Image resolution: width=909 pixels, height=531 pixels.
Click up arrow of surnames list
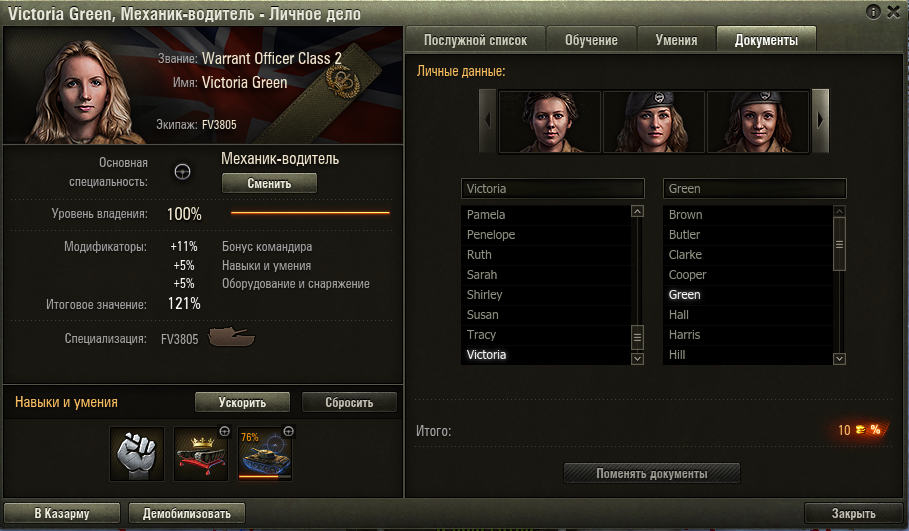click(839, 211)
